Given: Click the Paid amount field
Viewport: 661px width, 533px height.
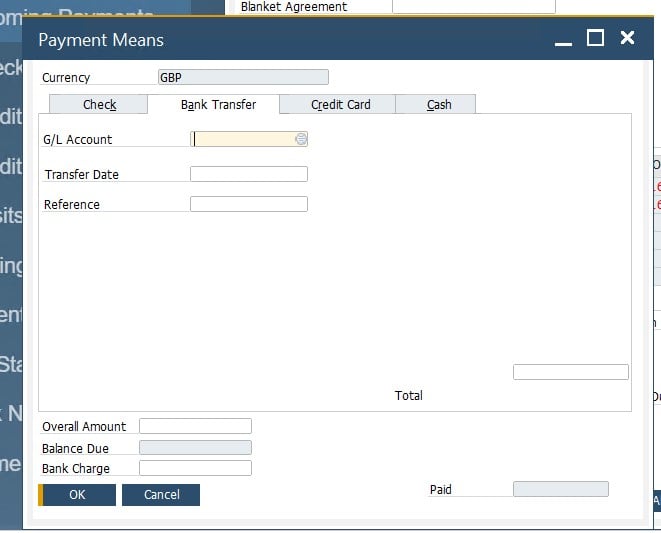Looking at the screenshot, I should [x=560, y=489].
